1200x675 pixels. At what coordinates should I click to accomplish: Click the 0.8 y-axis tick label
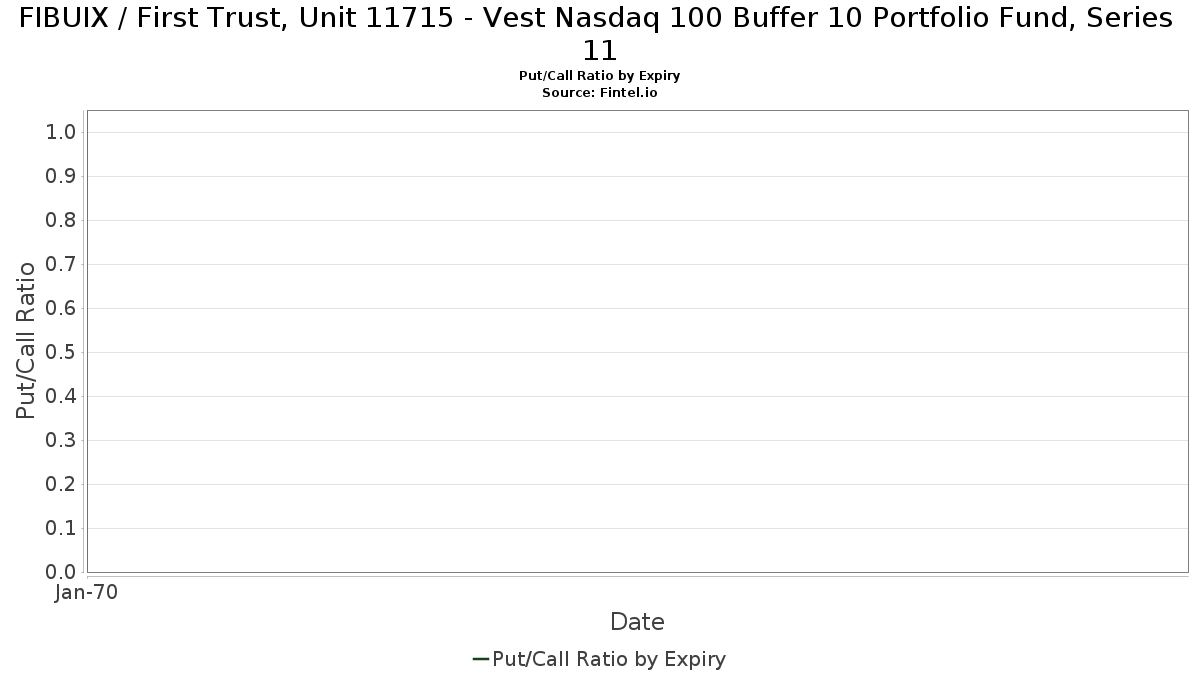(61, 221)
